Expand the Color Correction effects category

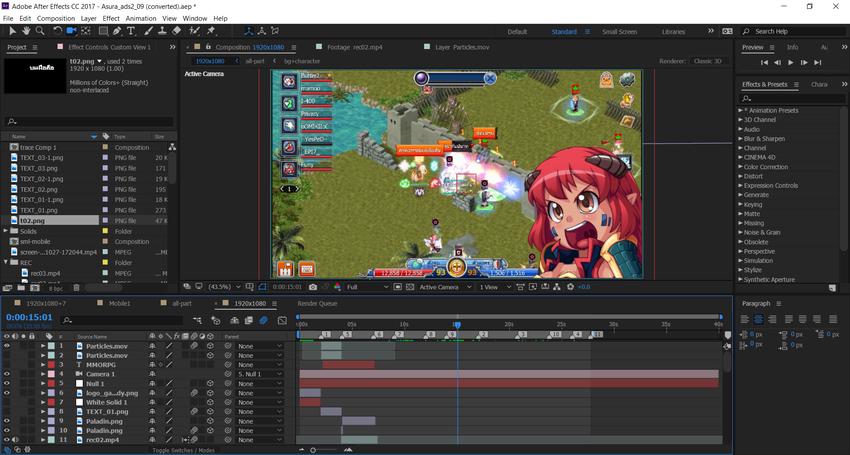click(740, 167)
